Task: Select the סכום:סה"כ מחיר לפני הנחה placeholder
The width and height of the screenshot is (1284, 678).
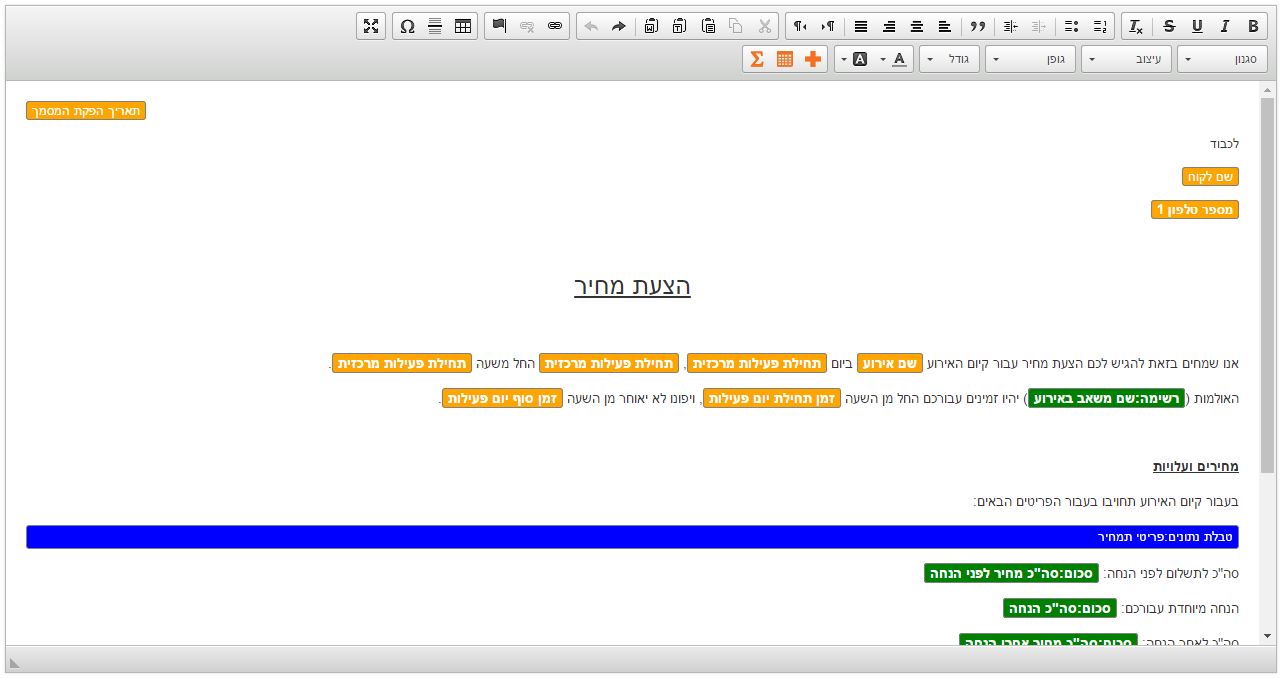Action: coord(1011,574)
